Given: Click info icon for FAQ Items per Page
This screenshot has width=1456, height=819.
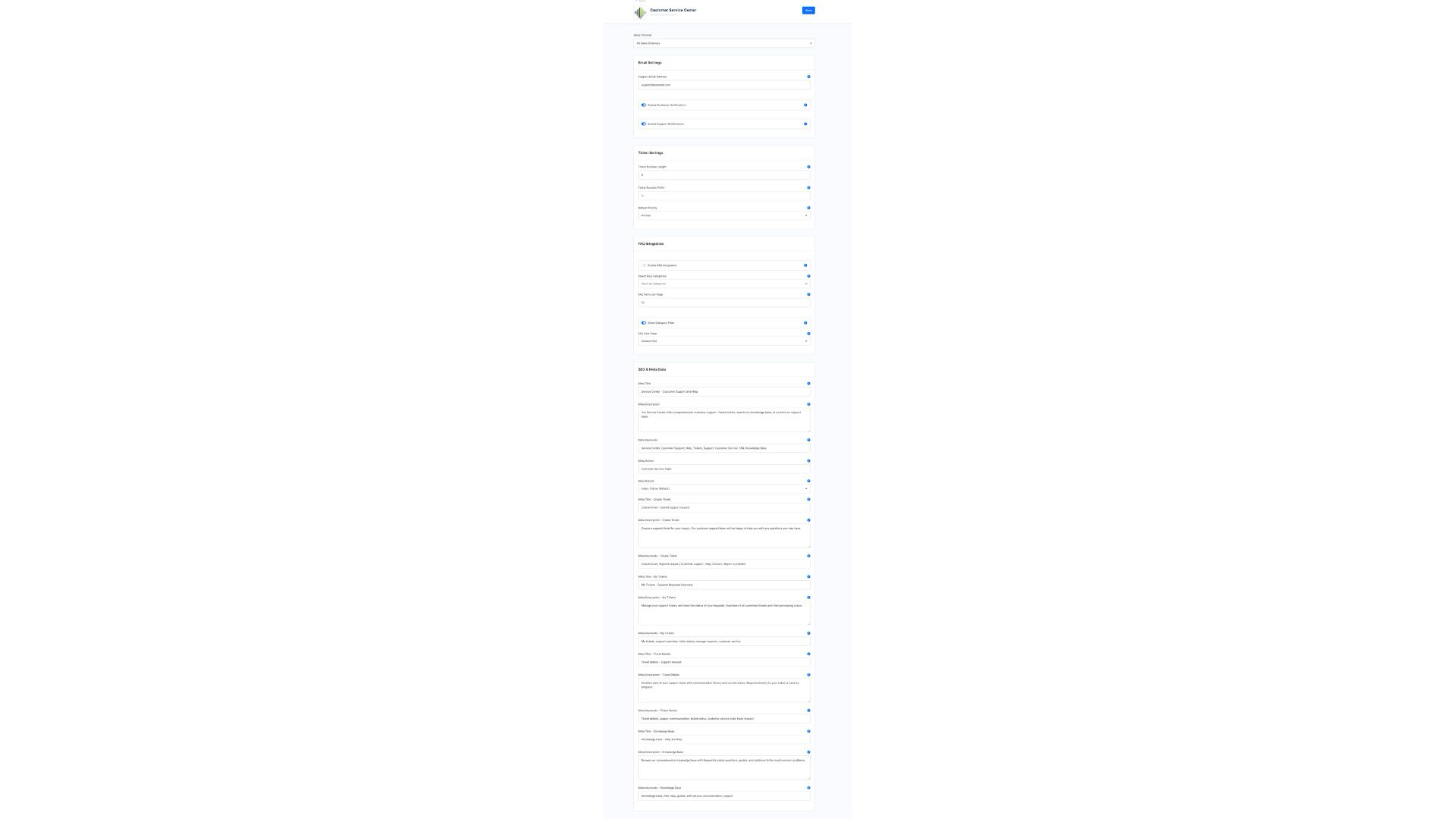Looking at the screenshot, I should [808, 294].
